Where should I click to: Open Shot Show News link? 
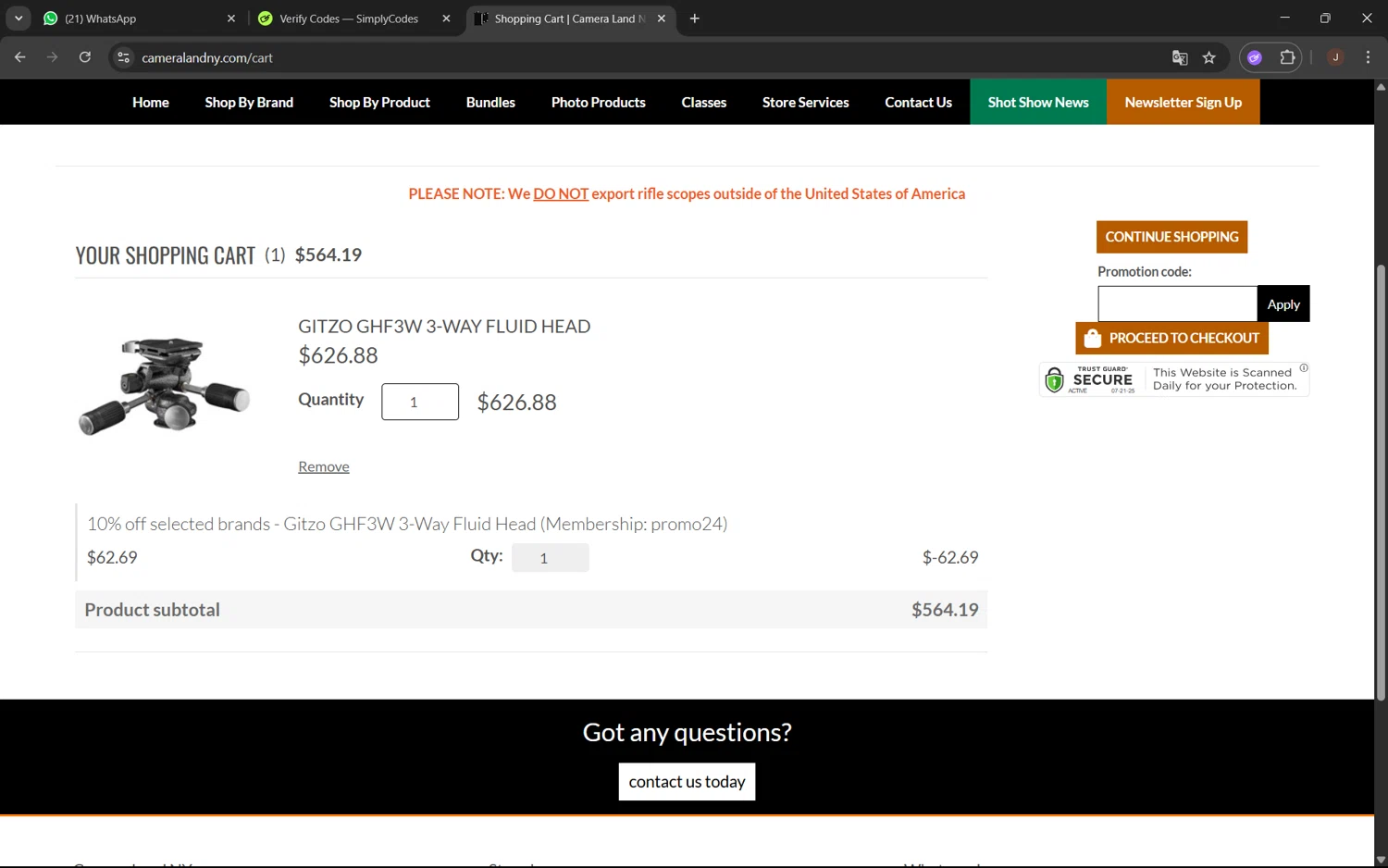point(1038,102)
